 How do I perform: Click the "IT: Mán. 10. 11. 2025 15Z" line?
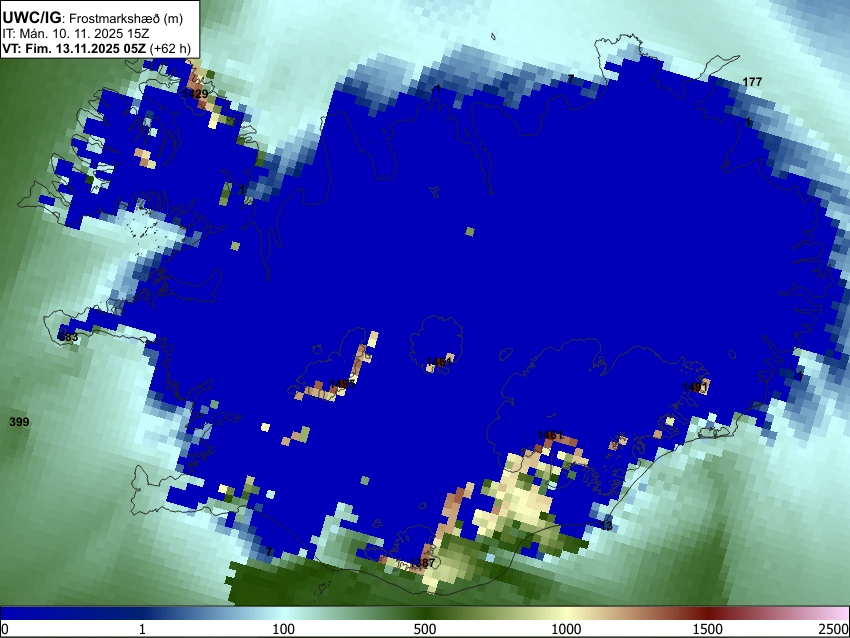pos(75,34)
